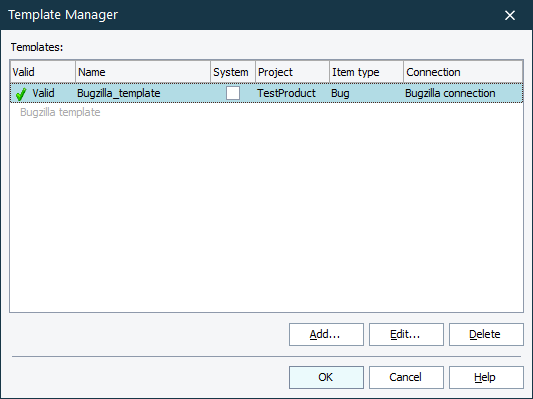Sort by the Name column header
This screenshot has width=533, height=399.
143,72
